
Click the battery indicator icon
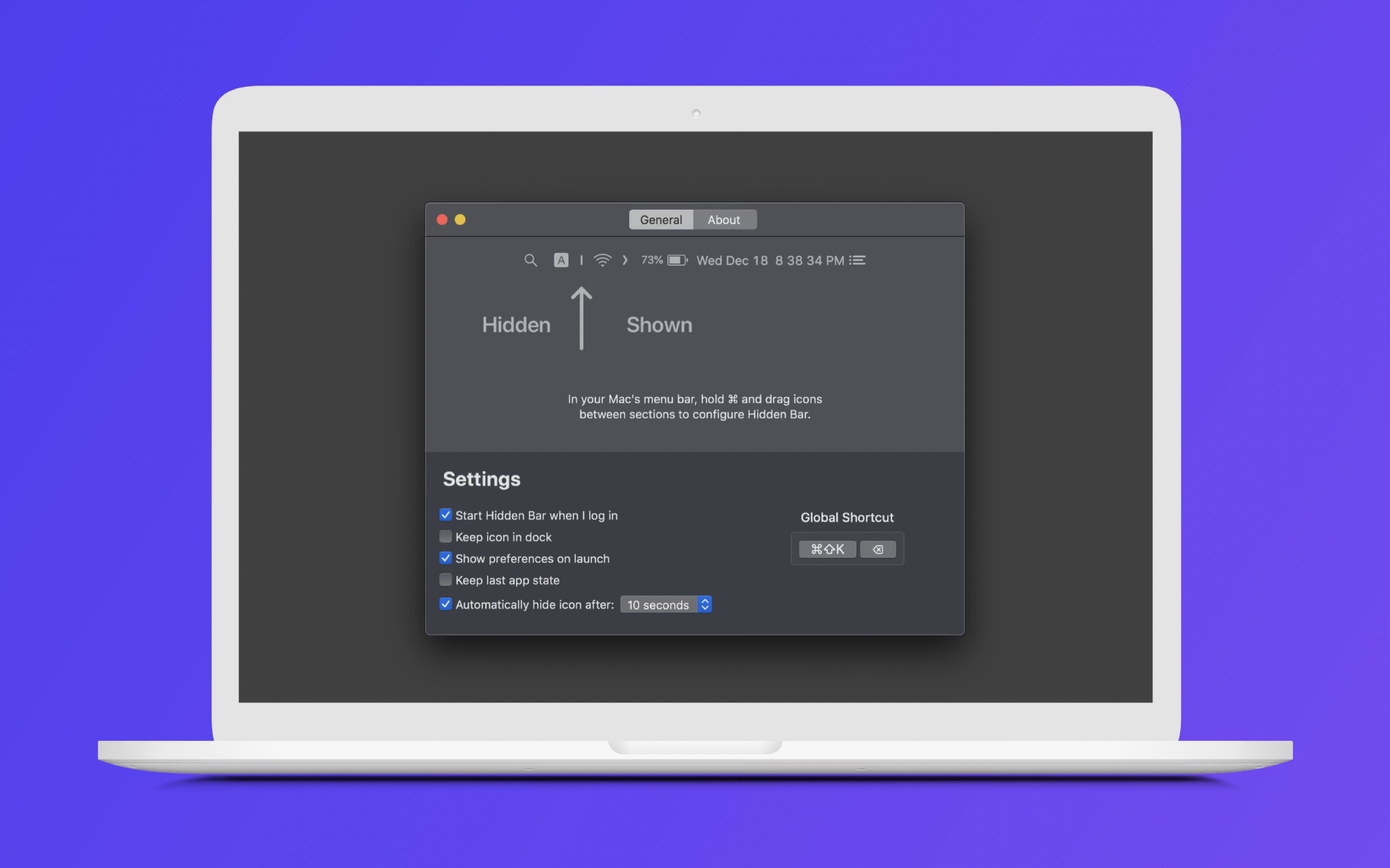coord(677,260)
